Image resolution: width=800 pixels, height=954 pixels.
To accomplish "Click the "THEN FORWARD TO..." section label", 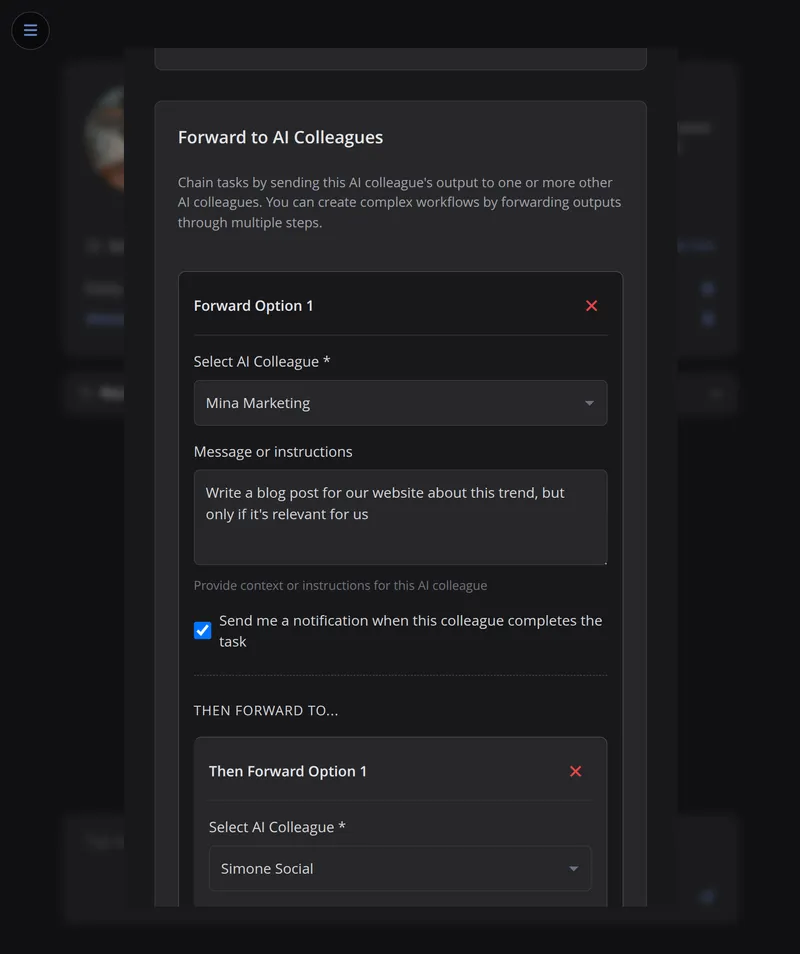I will pyautogui.click(x=266, y=711).
